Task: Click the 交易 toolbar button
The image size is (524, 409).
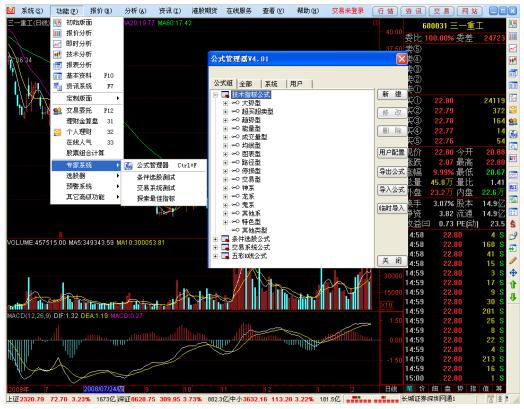Action: pos(441,11)
